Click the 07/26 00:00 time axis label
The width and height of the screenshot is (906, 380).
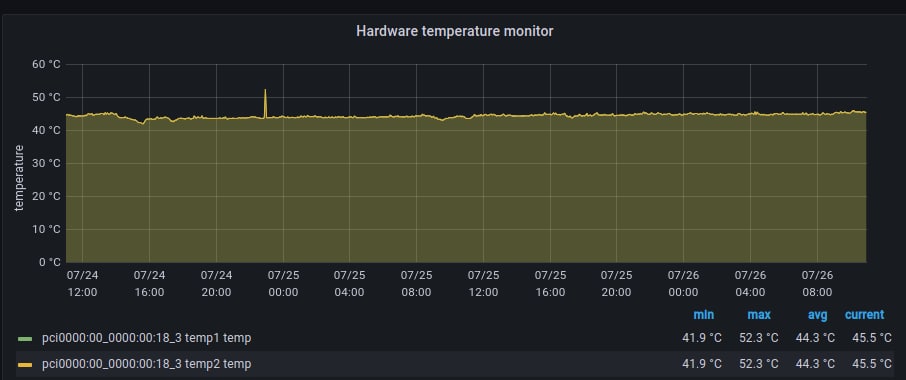(684, 284)
